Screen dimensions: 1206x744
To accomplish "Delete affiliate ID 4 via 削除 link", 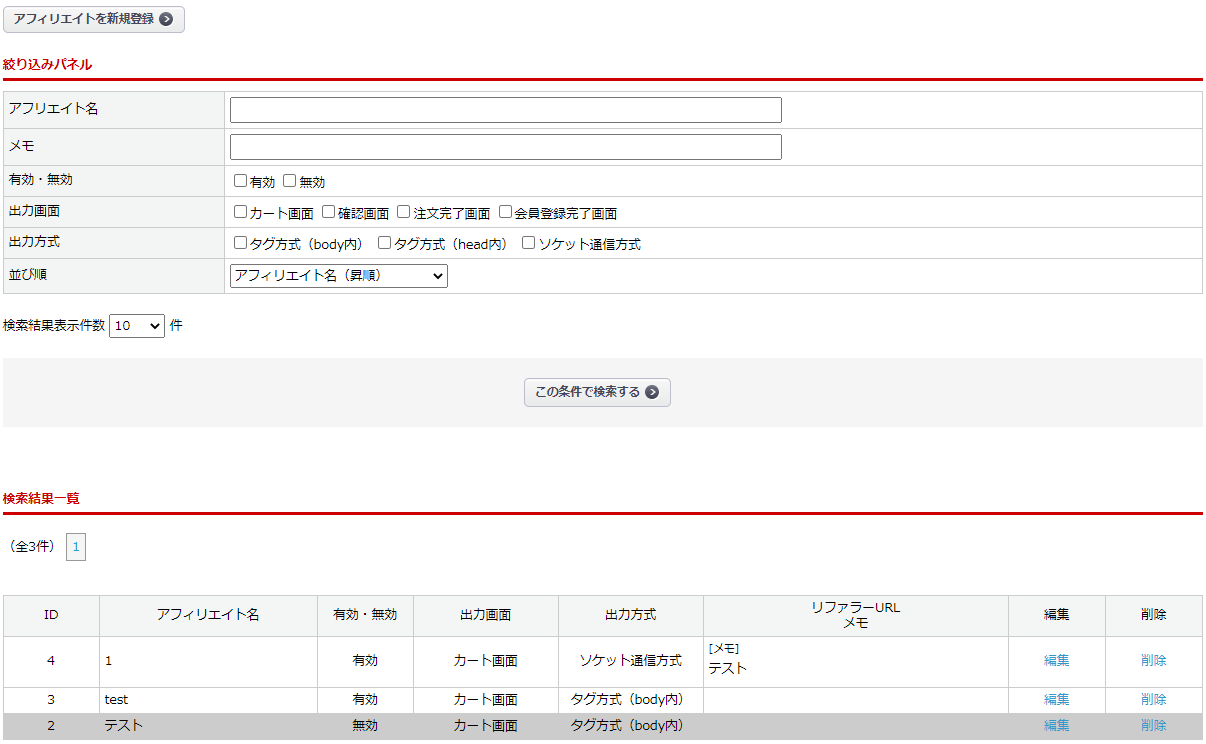I will [1153, 661].
